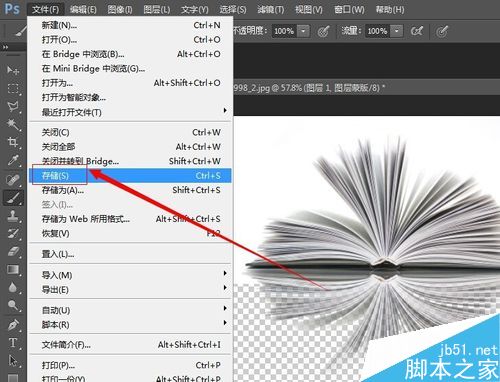Open the flow 100% dropdown arrow
The height and width of the screenshot is (382, 500).
click(397, 31)
